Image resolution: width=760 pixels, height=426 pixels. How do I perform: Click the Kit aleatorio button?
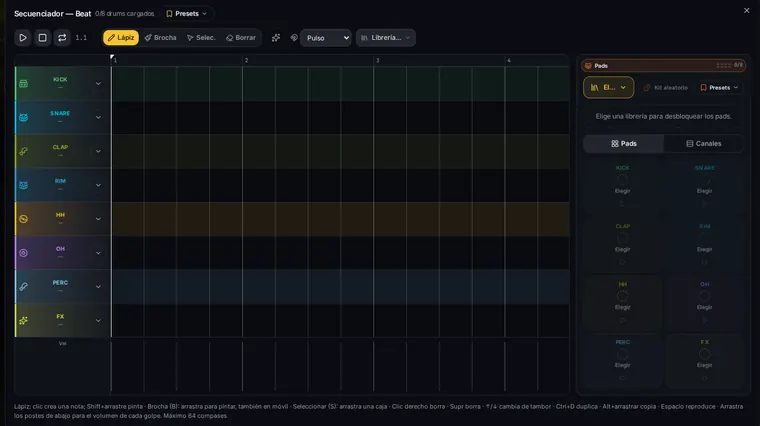[x=665, y=88]
